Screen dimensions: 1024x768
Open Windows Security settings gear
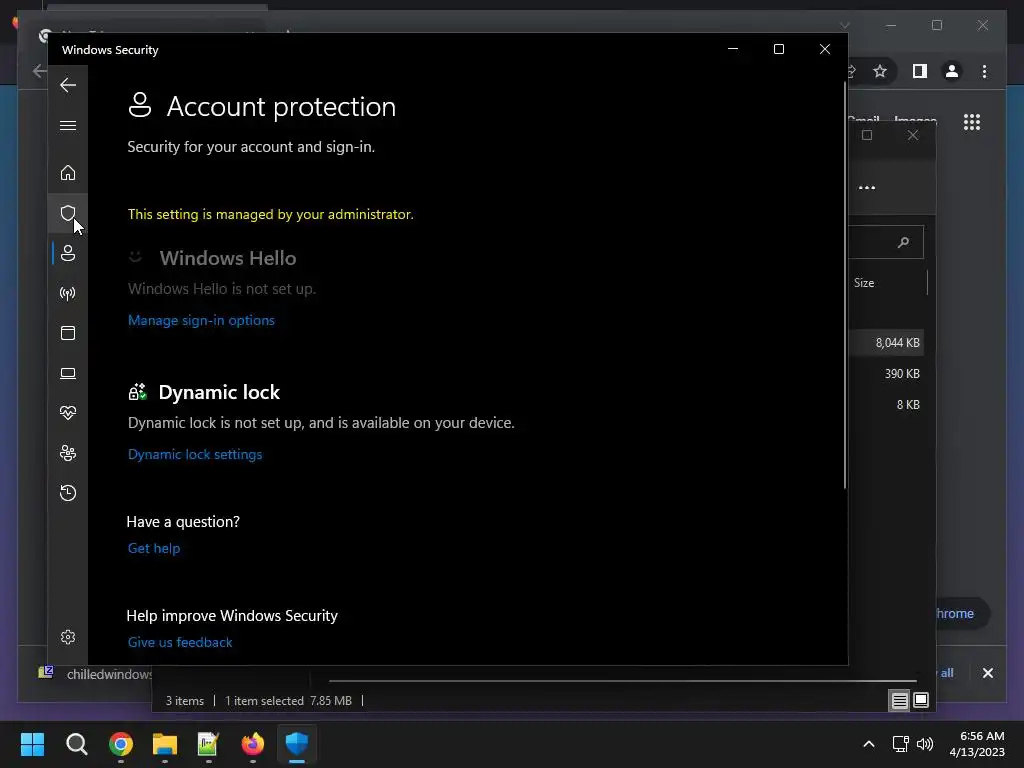[x=68, y=637]
